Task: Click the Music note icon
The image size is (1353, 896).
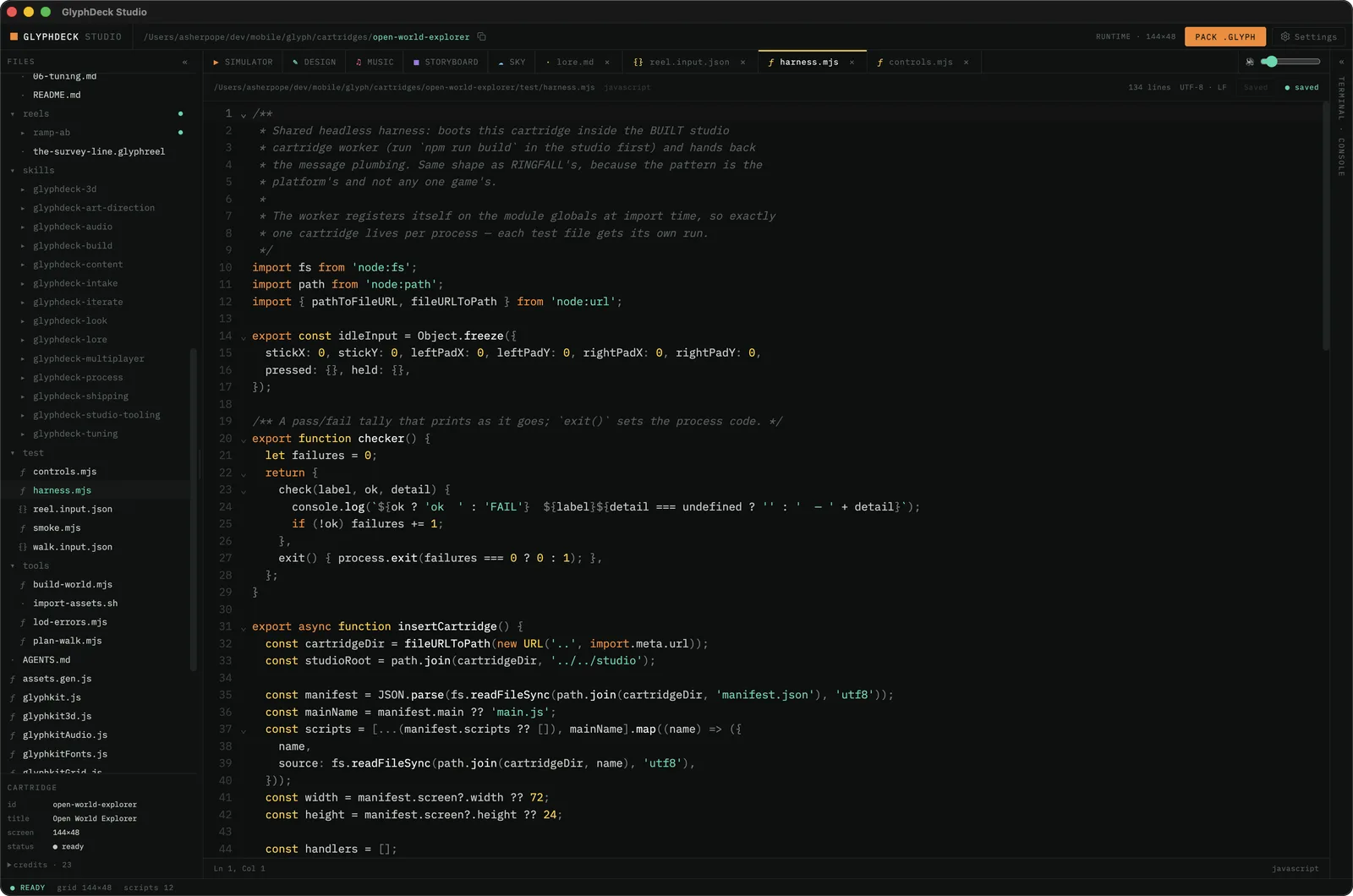Action: (359, 62)
